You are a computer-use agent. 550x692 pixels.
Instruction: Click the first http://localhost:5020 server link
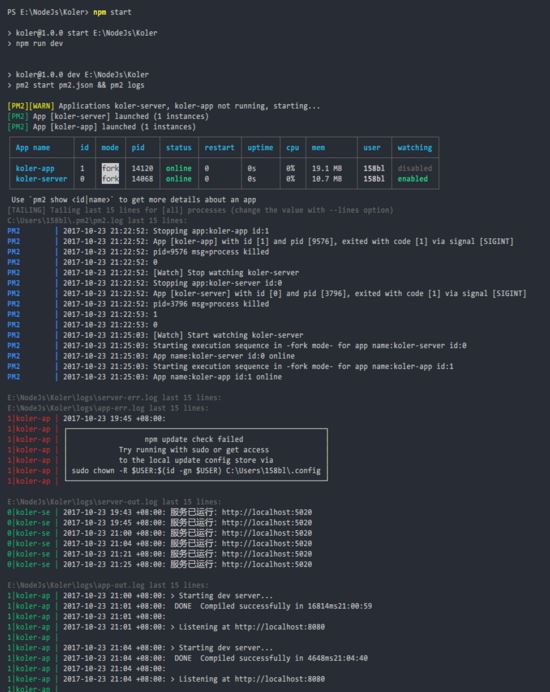point(267,512)
